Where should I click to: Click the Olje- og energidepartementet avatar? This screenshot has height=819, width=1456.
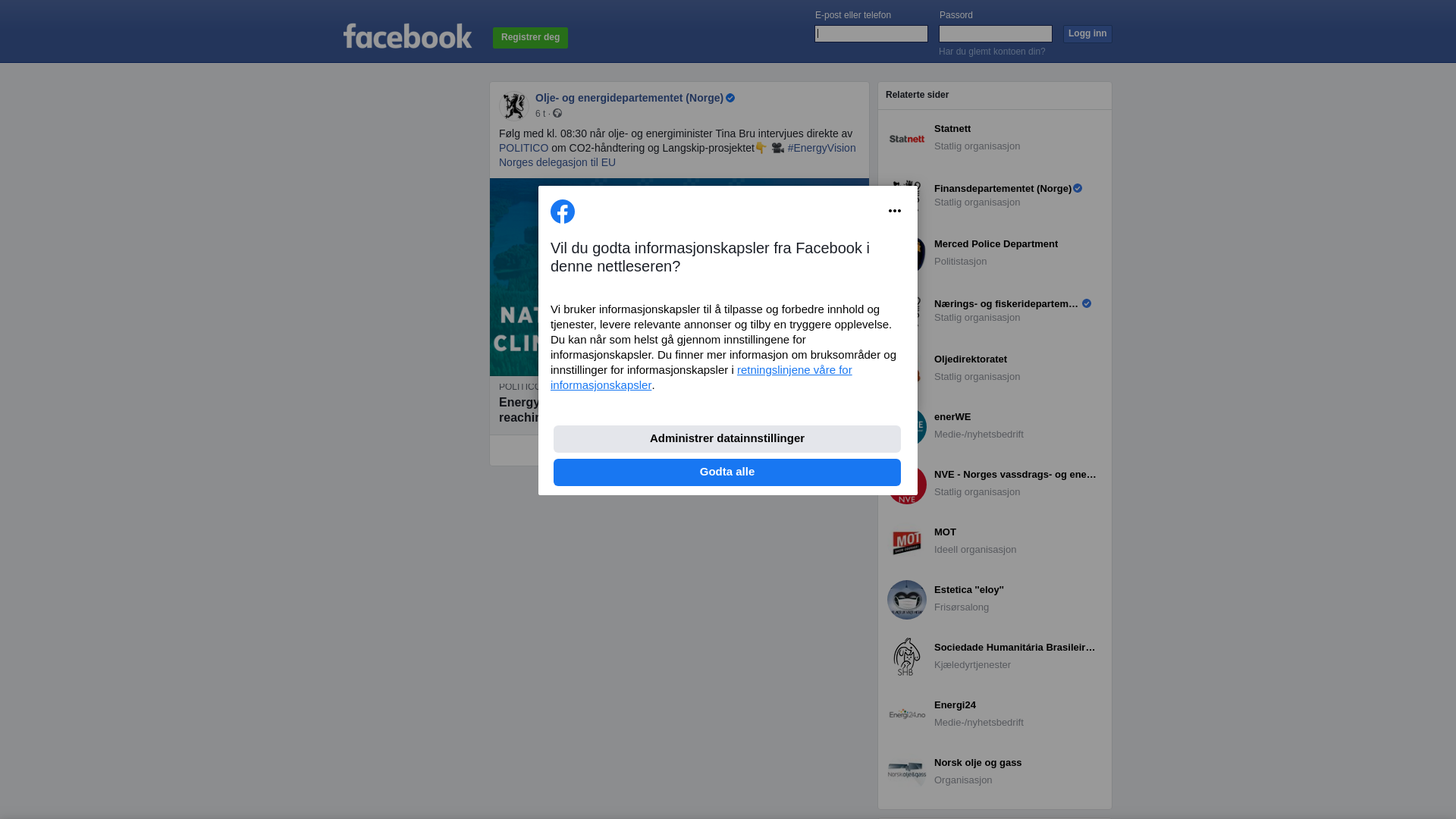514,106
